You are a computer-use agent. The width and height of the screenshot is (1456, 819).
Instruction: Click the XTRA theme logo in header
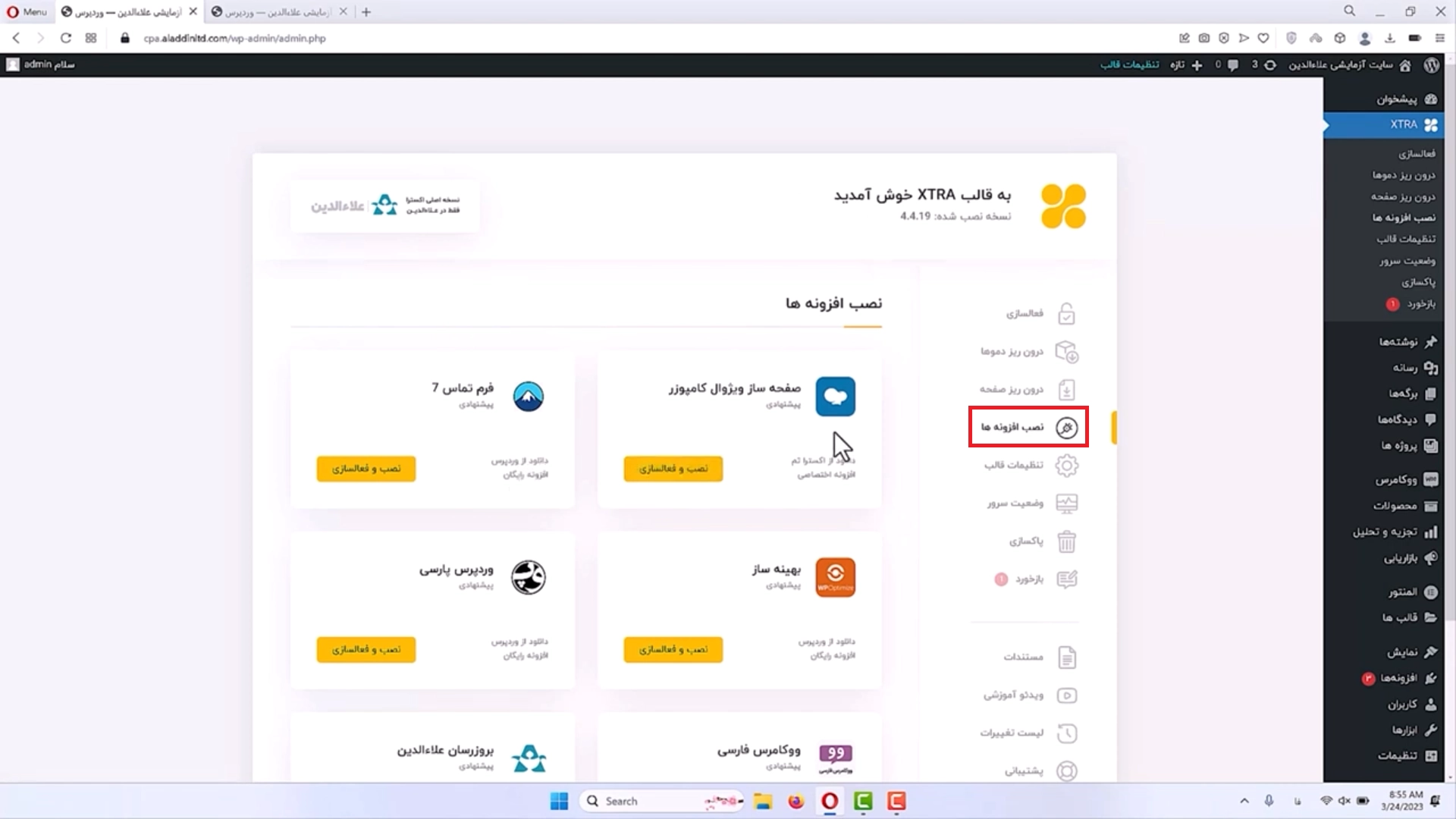coord(1063,206)
